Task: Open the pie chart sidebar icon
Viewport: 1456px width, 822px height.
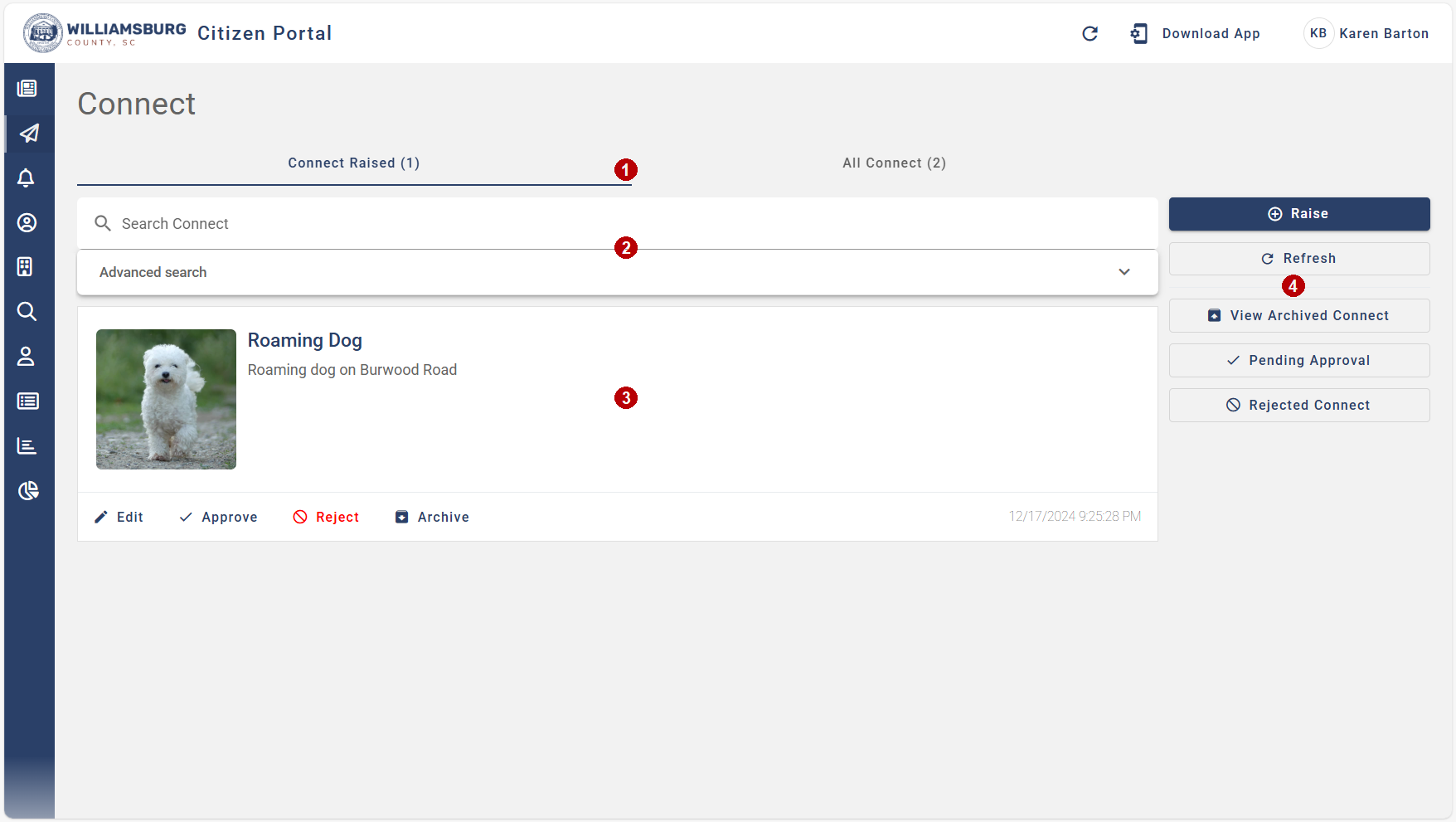Action: coord(28,490)
